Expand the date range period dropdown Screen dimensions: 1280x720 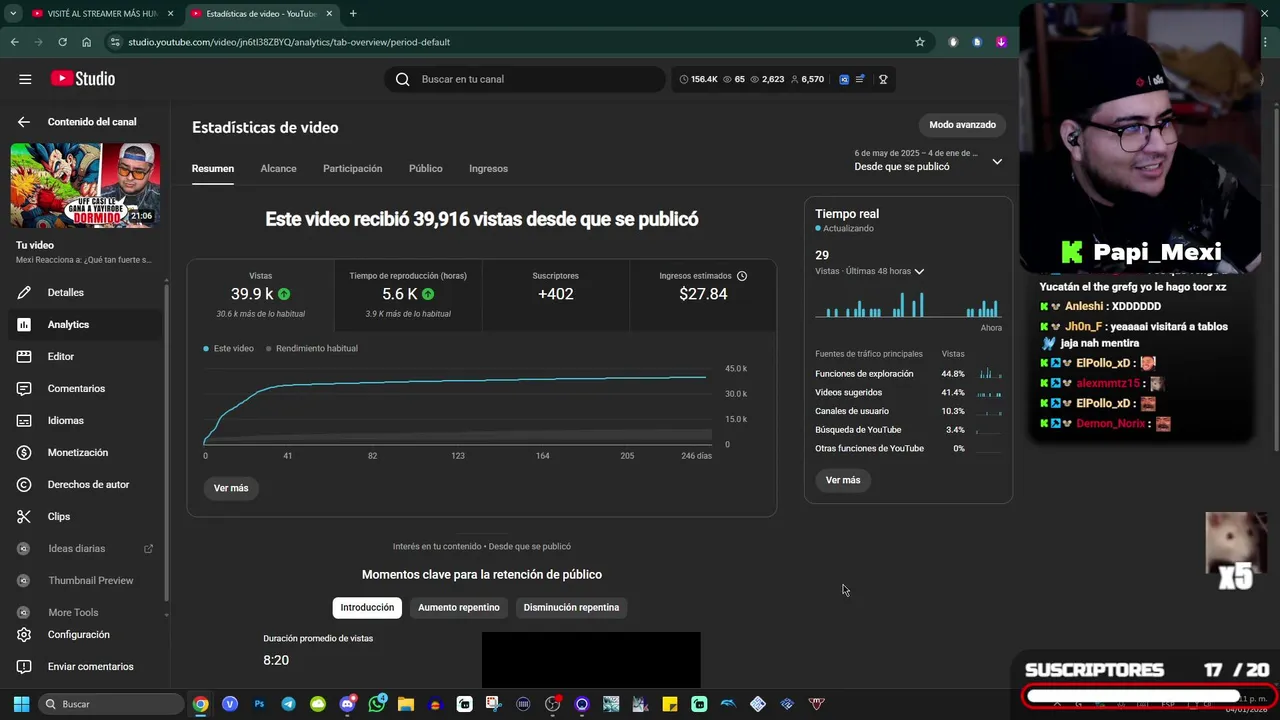(997, 161)
